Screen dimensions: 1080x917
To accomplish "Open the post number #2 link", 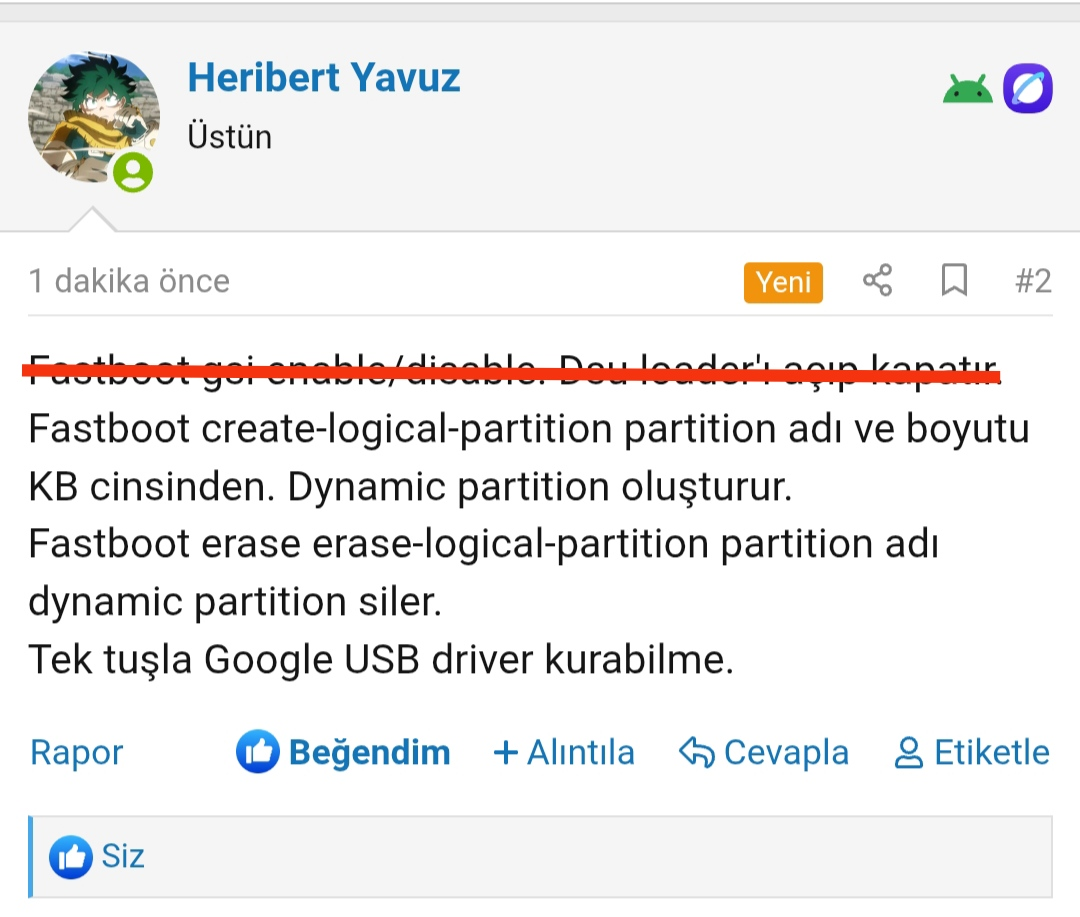I will point(1033,281).
